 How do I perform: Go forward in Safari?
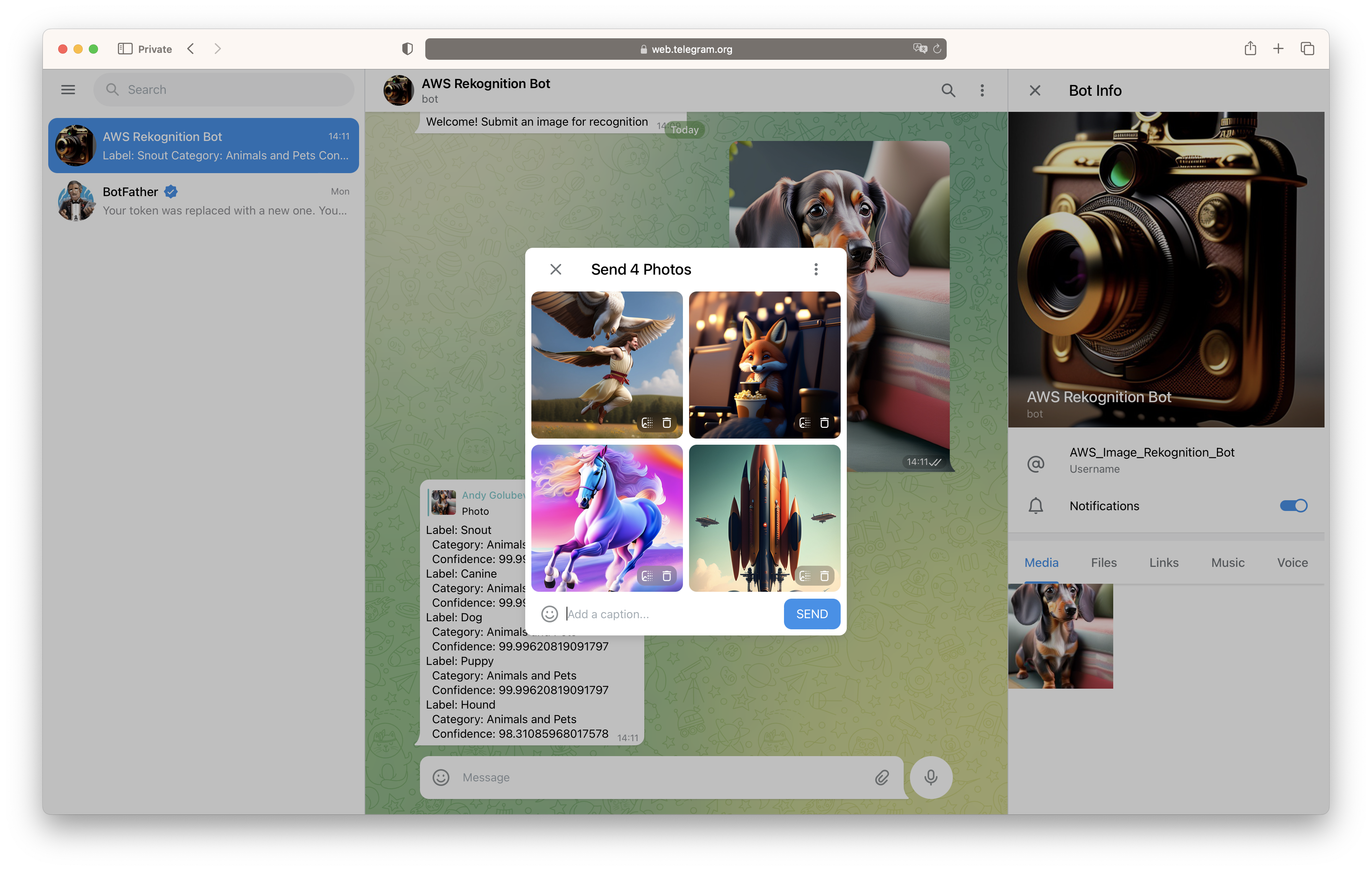pyautogui.click(x=217, y=49)
